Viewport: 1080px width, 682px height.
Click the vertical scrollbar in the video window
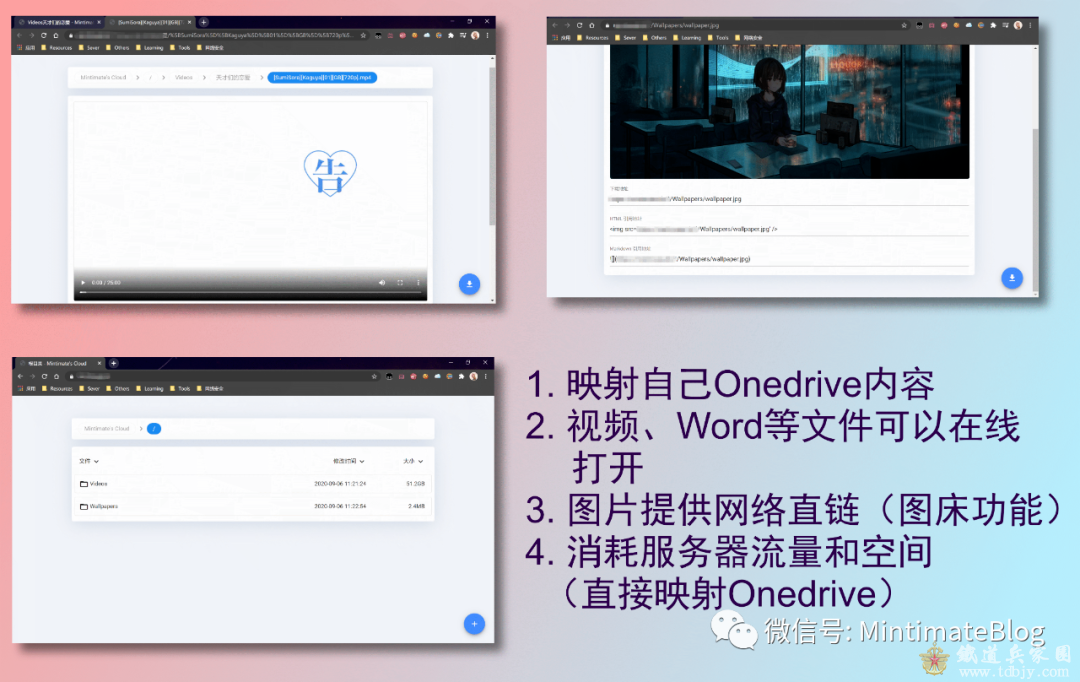[x=492, y=146]
